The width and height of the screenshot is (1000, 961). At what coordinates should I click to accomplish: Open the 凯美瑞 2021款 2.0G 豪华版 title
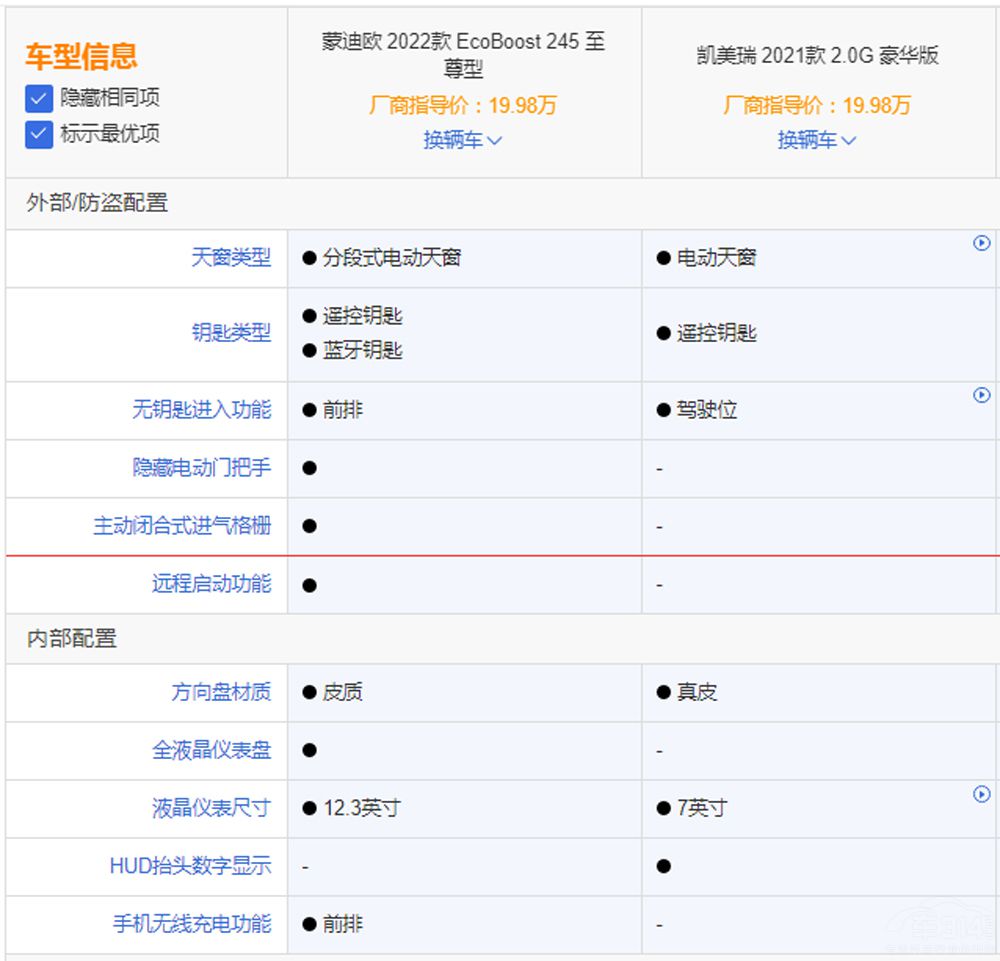tap(817, 55)
